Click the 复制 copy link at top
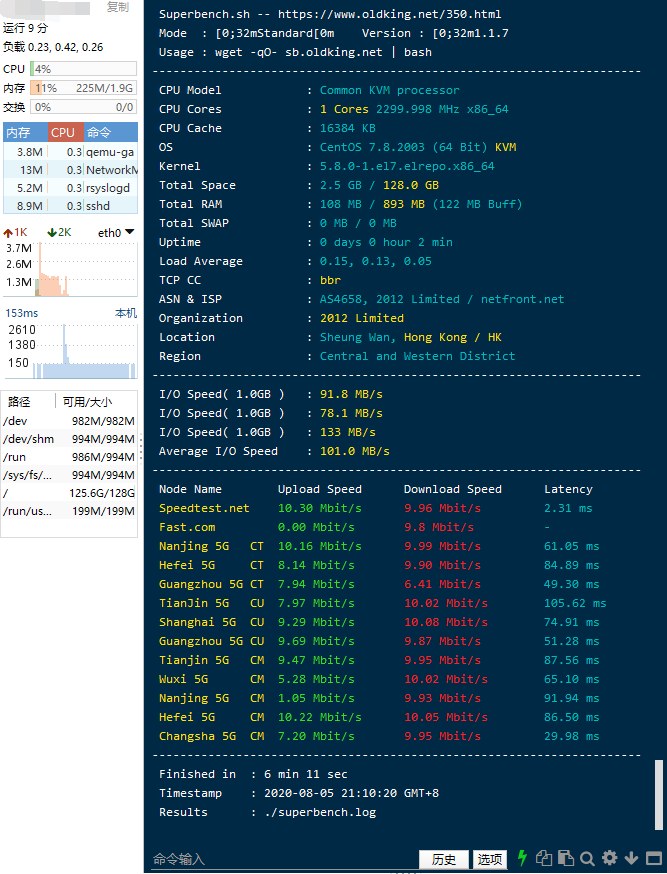667x874 pixels. tap(118, 7)
